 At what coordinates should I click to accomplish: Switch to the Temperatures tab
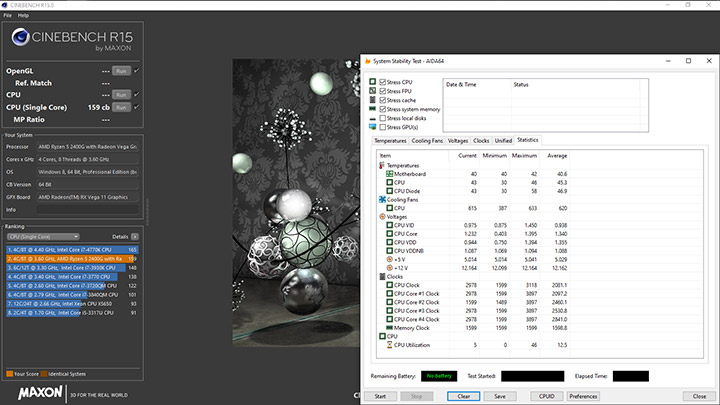390,141
